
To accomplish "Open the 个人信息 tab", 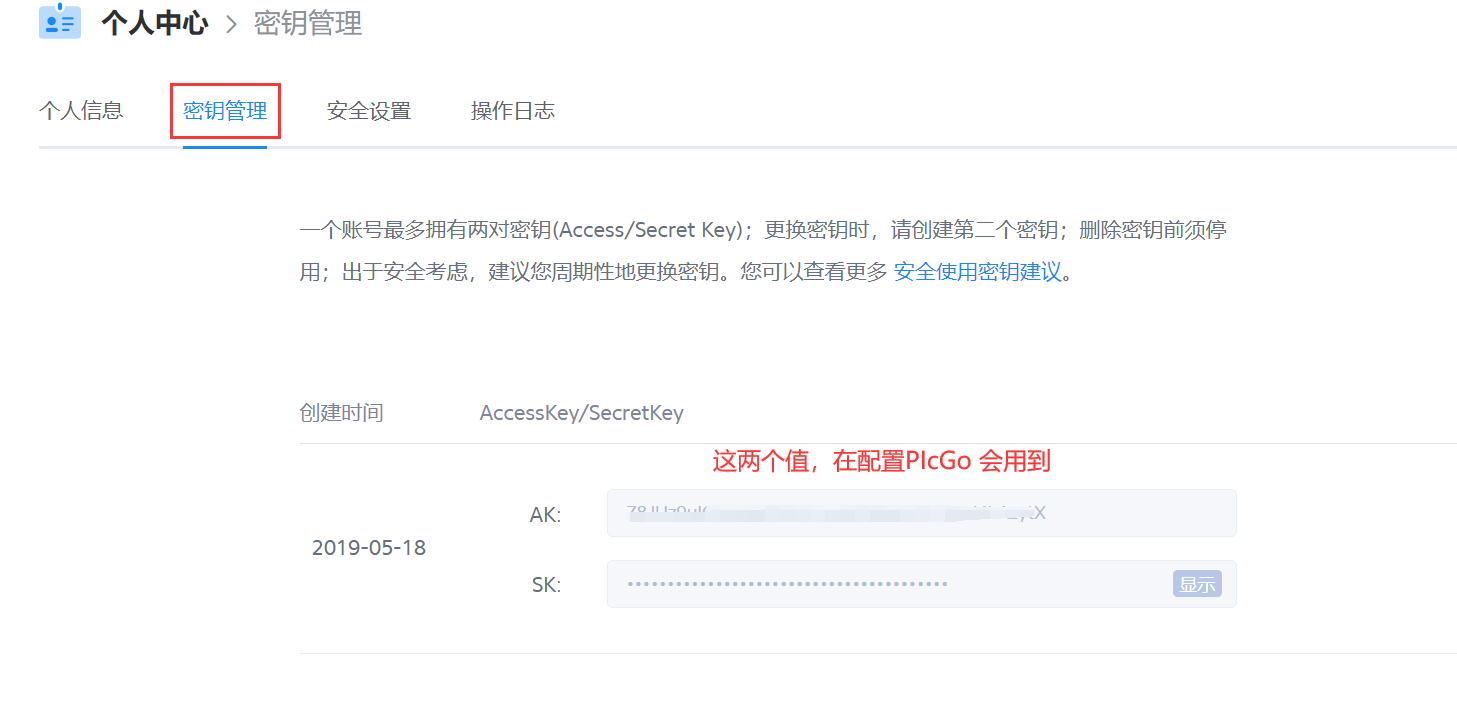I will point(81,110).
